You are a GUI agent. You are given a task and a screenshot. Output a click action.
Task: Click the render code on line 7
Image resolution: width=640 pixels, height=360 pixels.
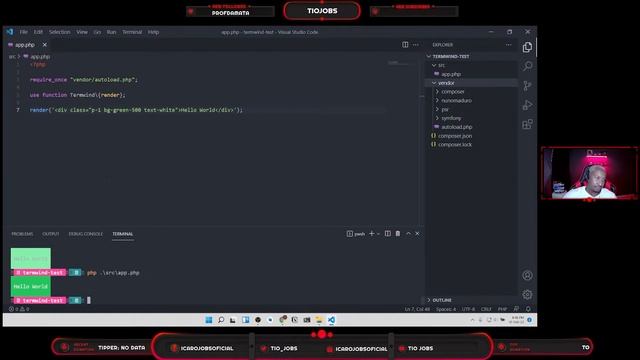click(x=136, y=110)
